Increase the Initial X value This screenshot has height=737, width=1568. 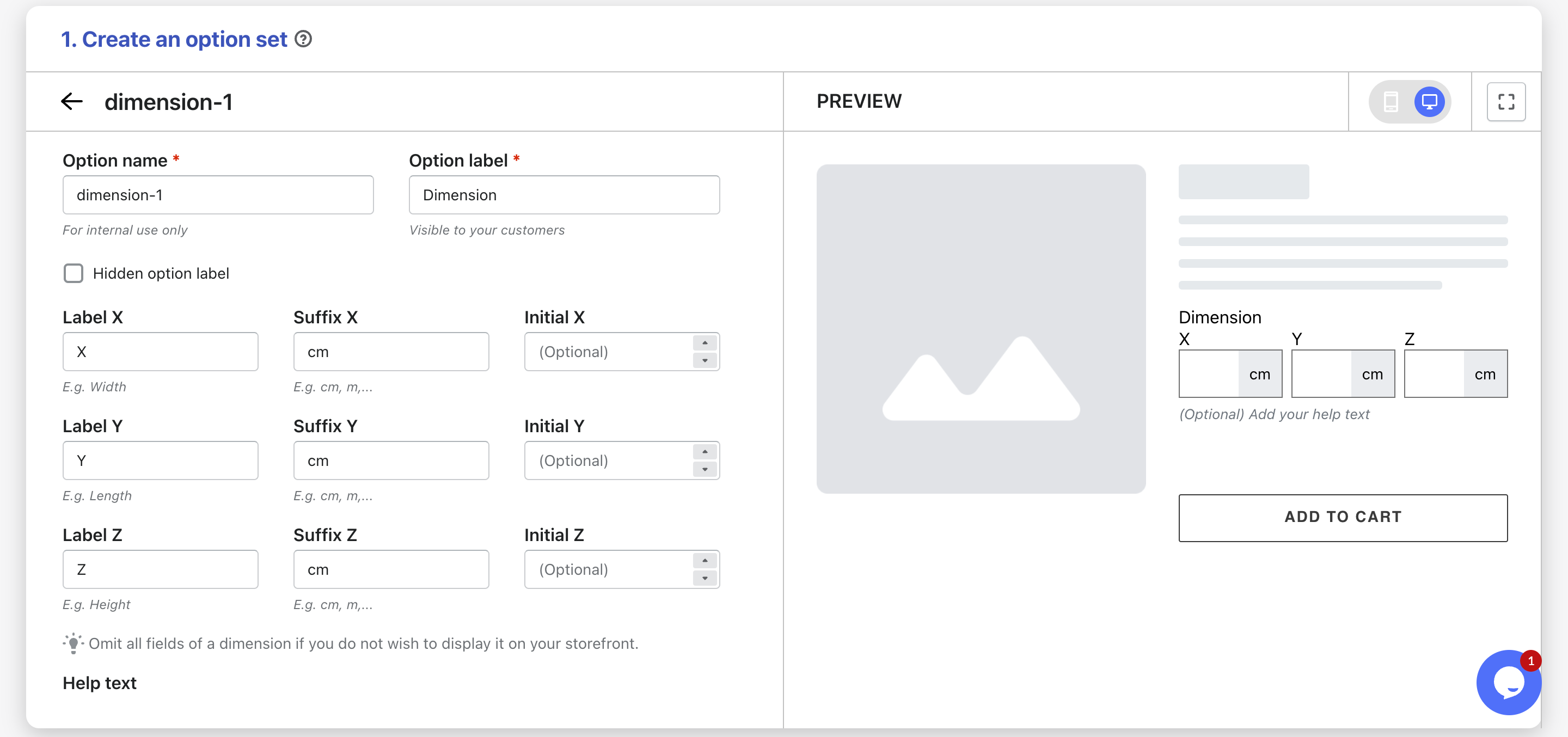[705, 342]
